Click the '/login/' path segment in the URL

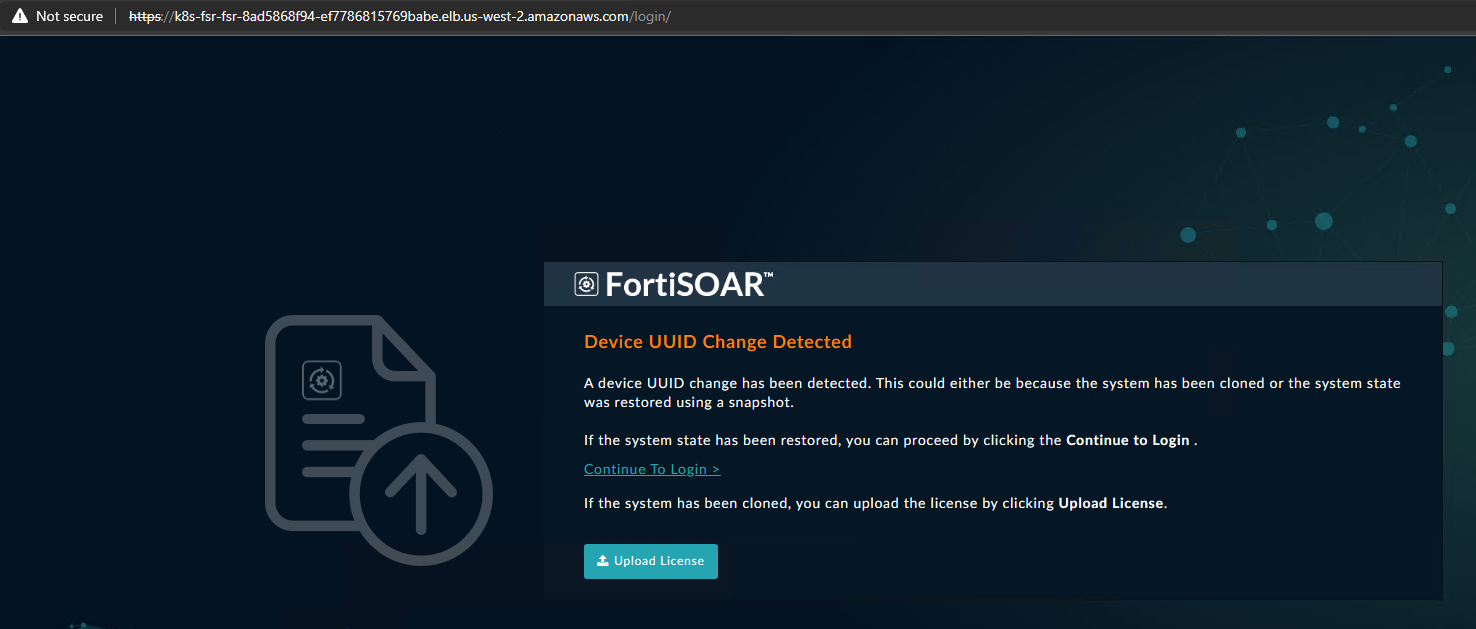point(652,16)
